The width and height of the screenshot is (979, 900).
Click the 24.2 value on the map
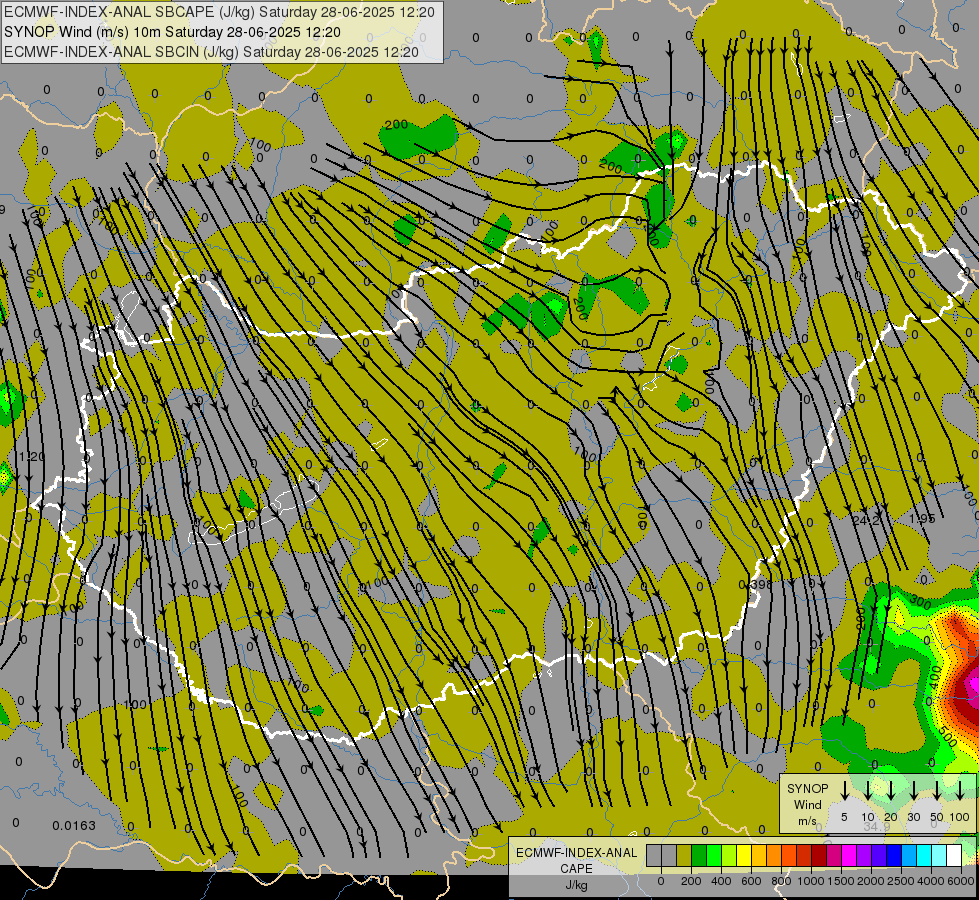(x=867, y=520)
